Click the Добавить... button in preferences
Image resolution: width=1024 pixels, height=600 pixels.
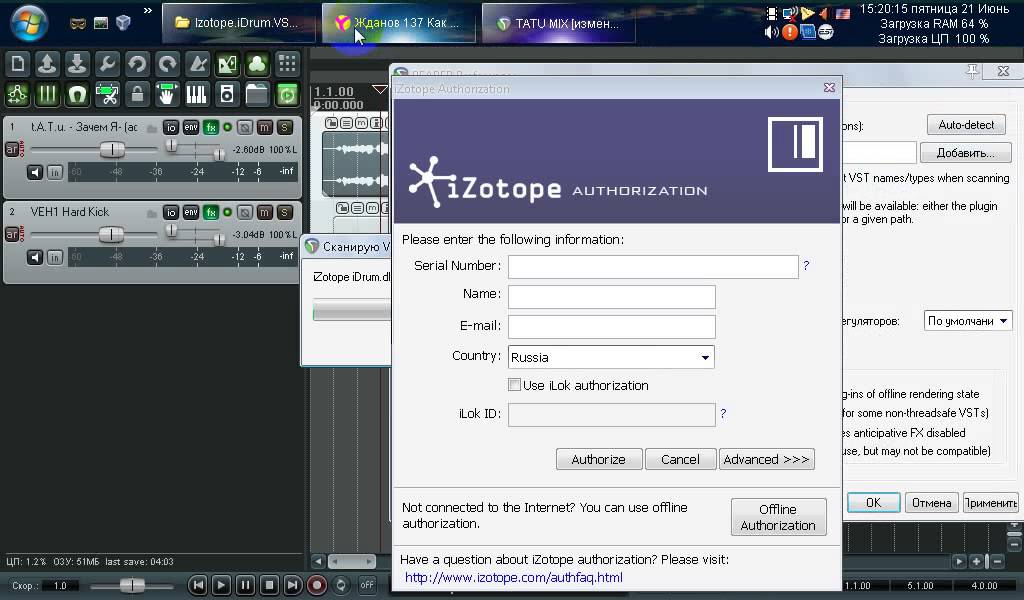pos(966,153)
